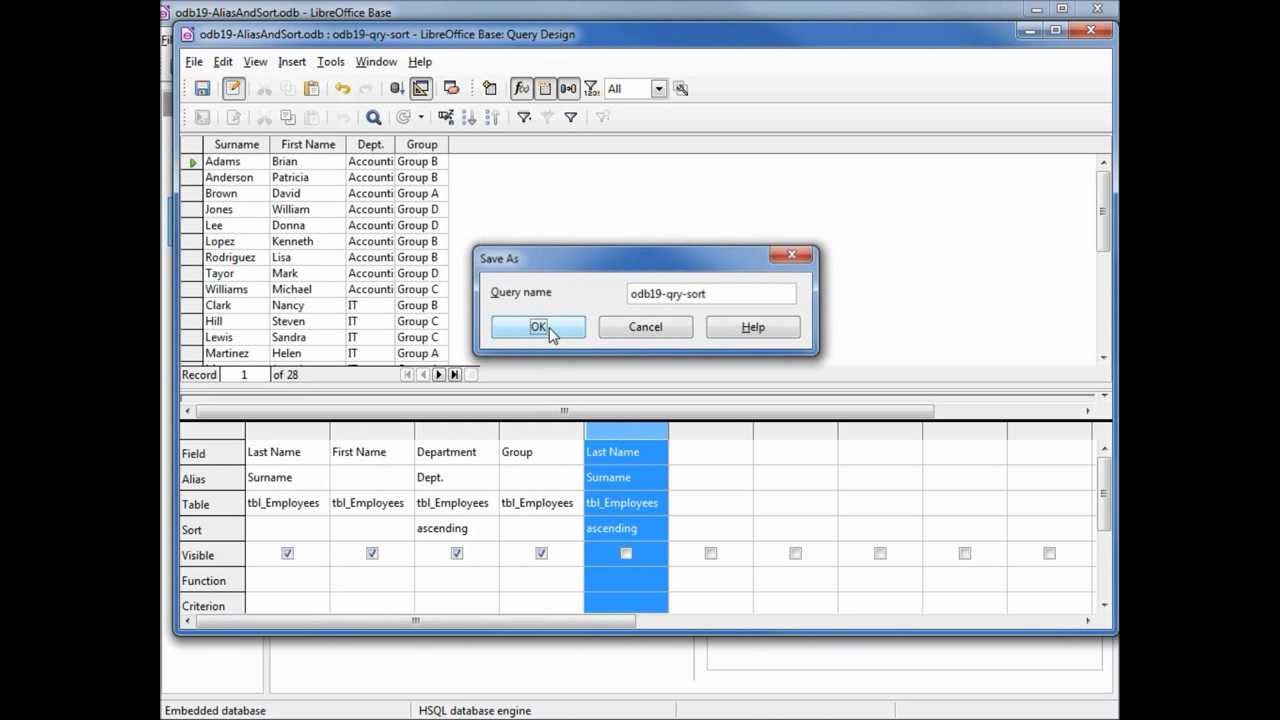This screenshot has height=720, width=1280.
Task: Check Visible for the highlighted Last Name column
Action: click(x=626, y=553)
